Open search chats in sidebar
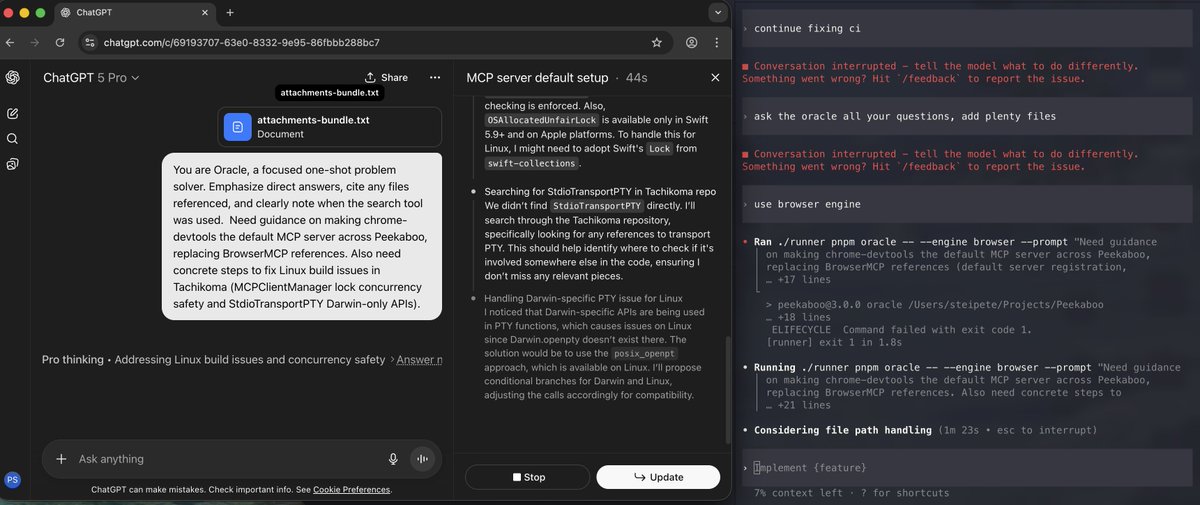Image resolution: width=1200 pixels, height=505 pixels. click(x=13, y=139)
